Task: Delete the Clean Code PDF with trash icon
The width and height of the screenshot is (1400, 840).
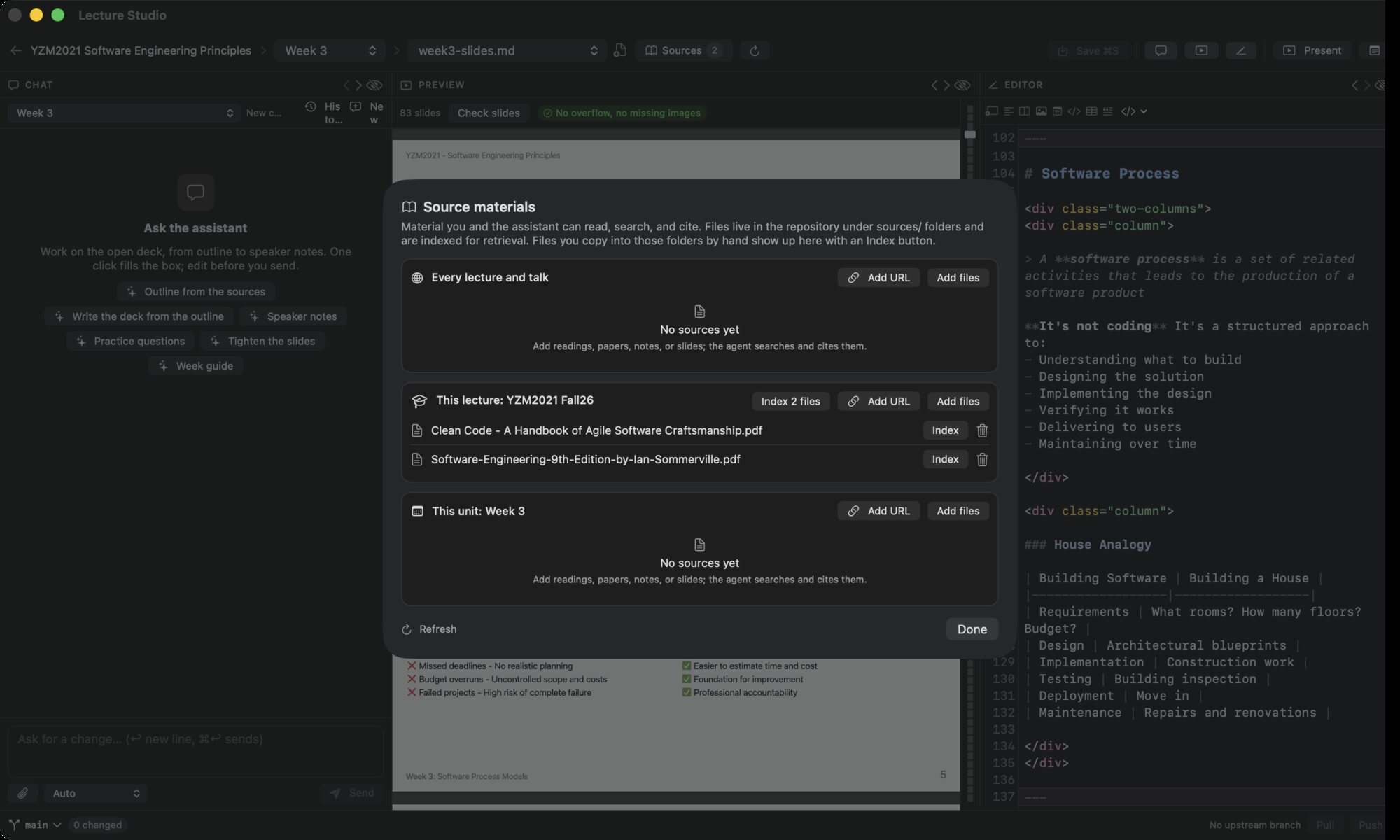Action: (982, 430)
